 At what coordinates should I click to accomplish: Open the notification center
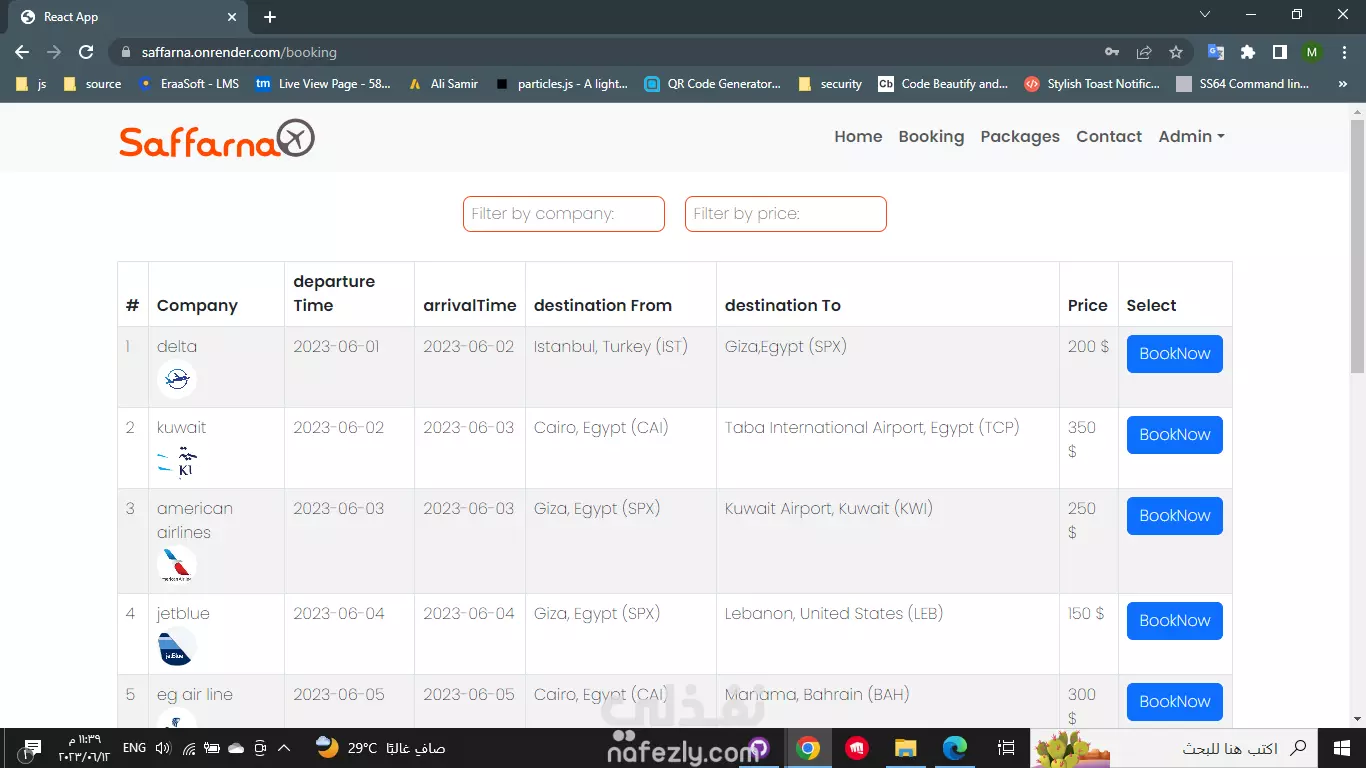point(32,748)
